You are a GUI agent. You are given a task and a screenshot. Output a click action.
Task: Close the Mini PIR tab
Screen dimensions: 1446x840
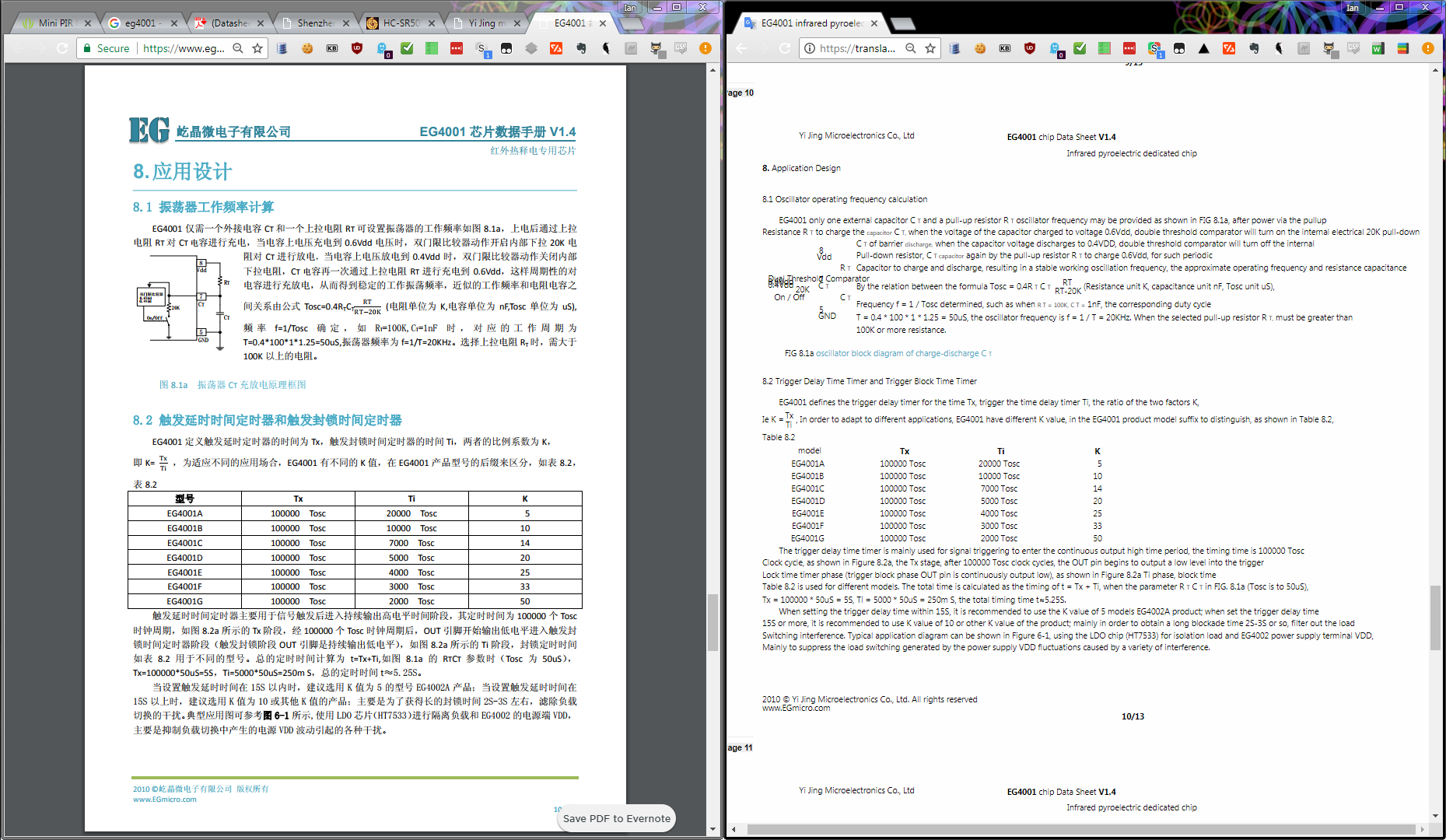[88, 23]
